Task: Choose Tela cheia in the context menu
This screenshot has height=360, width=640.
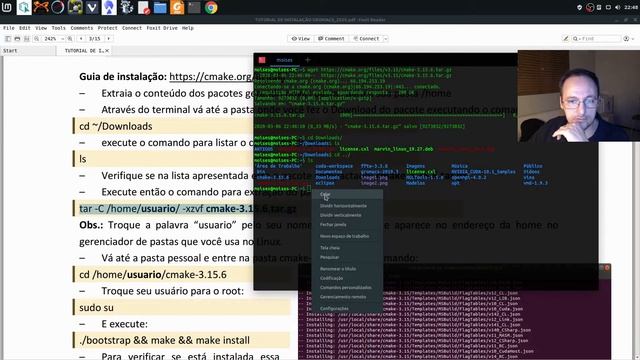Action: click(347, 248)
